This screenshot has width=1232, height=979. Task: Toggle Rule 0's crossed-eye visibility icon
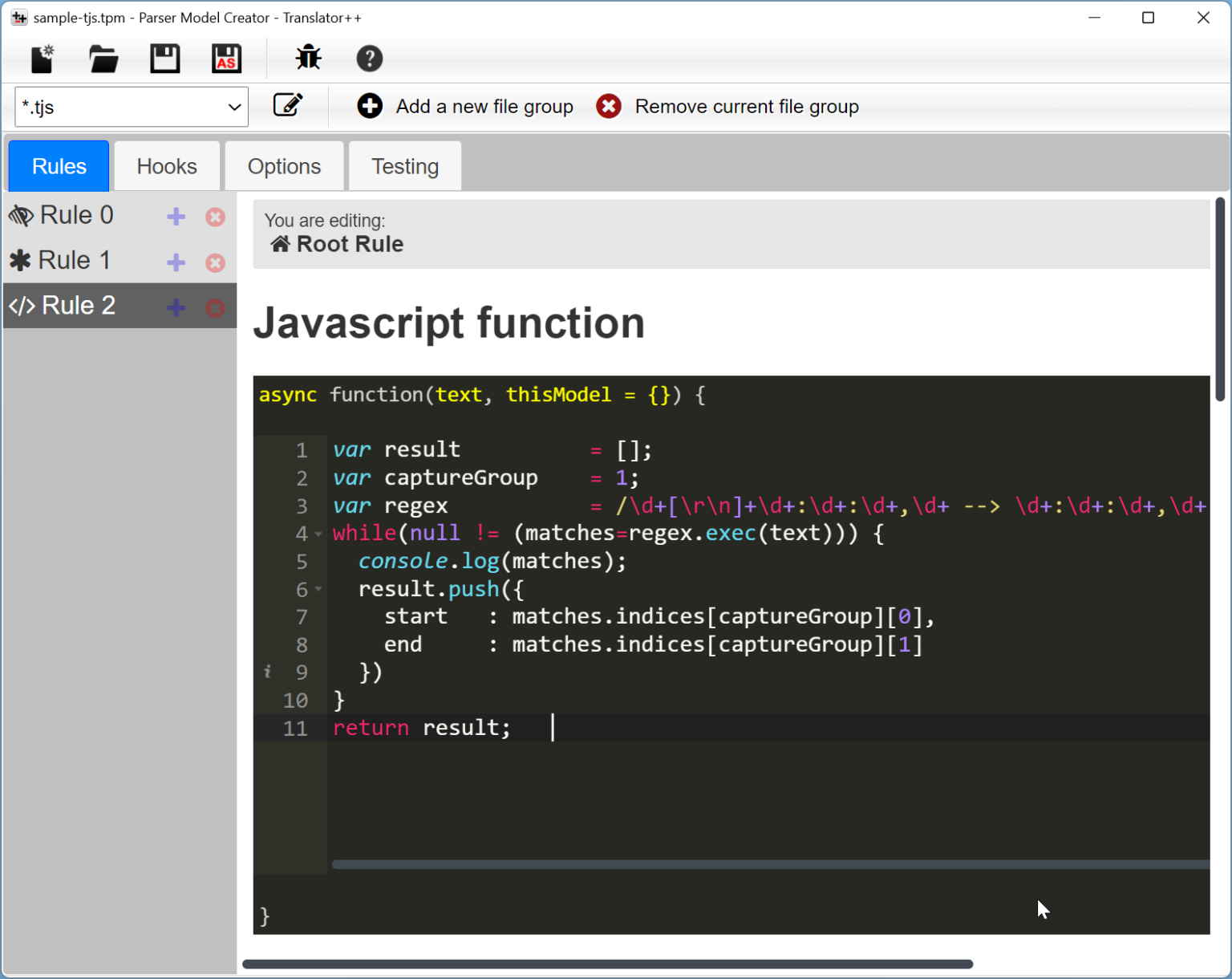click(x=21, y=214)
